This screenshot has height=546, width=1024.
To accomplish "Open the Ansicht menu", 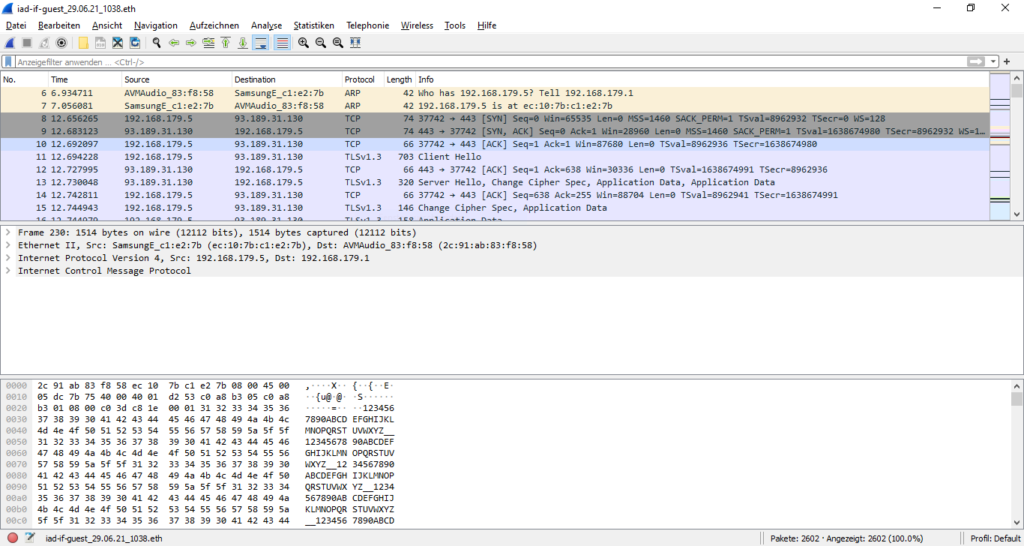I will tap(107, 25).
